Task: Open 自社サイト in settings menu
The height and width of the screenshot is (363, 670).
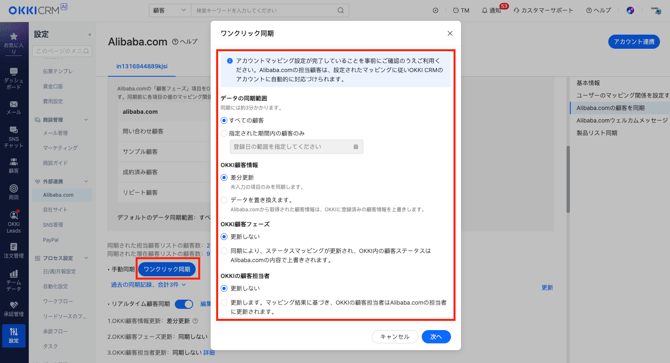Action: 55,210
